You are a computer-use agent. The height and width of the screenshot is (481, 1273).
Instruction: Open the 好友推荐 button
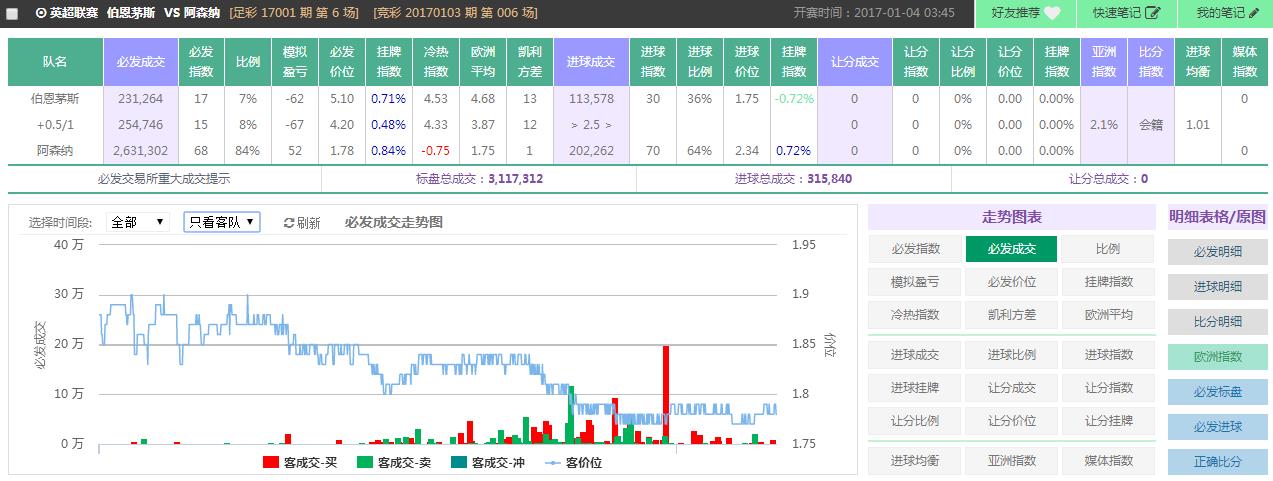pos(1026,13)
